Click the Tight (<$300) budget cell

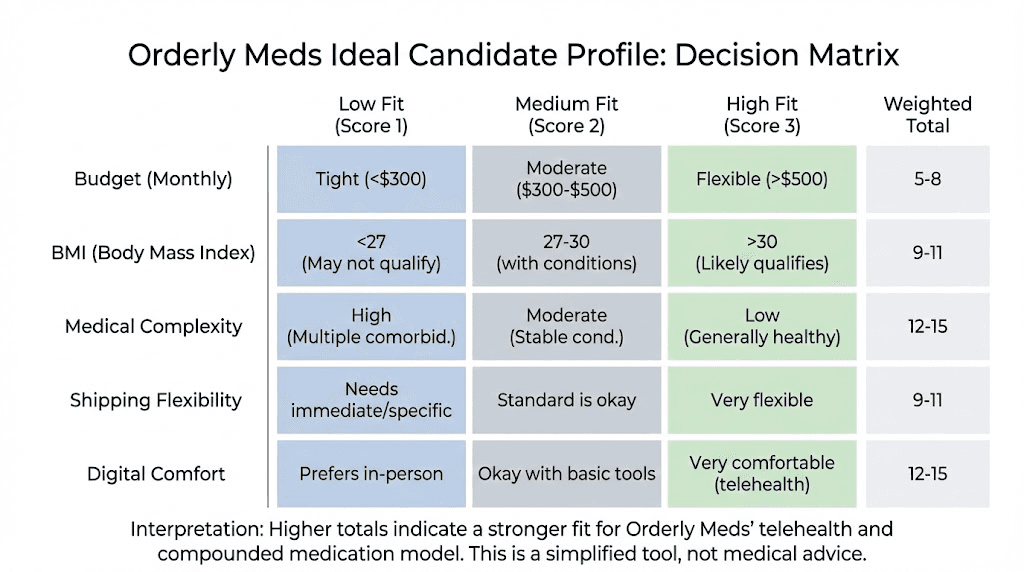pos(371,179)
